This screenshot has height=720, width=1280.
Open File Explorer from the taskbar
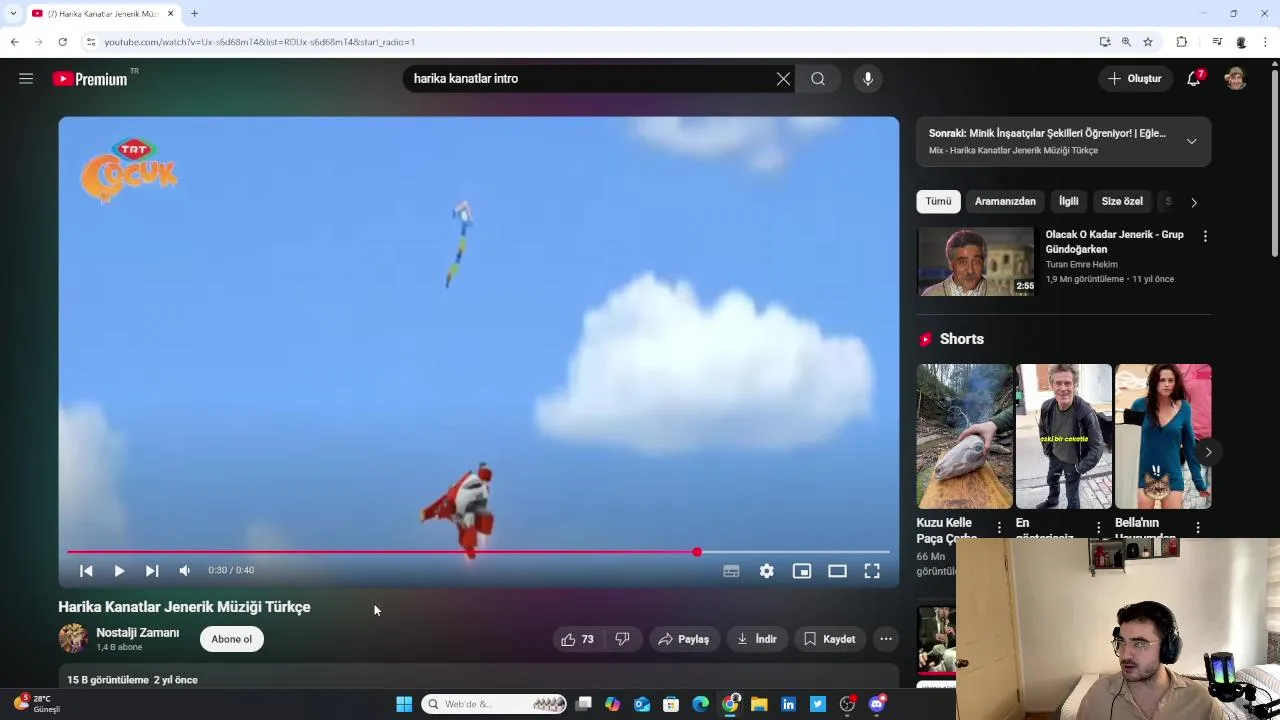point(759,704)
